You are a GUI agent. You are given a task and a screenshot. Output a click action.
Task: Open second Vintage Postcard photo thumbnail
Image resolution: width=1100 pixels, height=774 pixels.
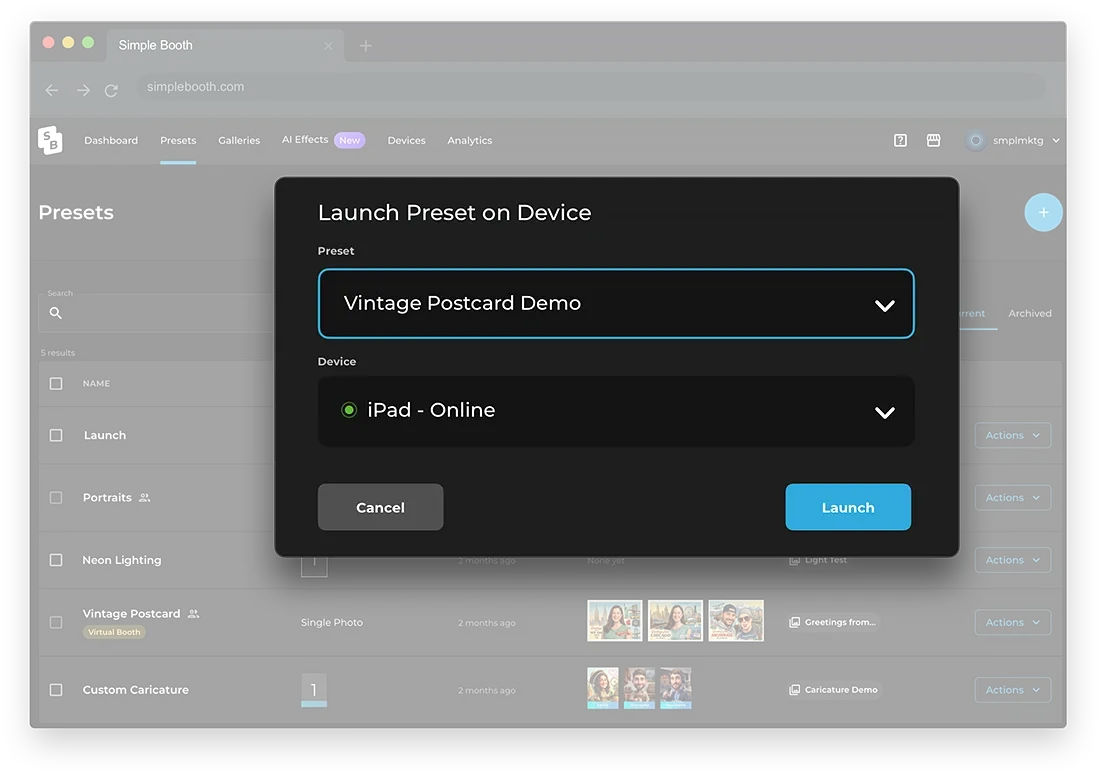pos(675,620)
